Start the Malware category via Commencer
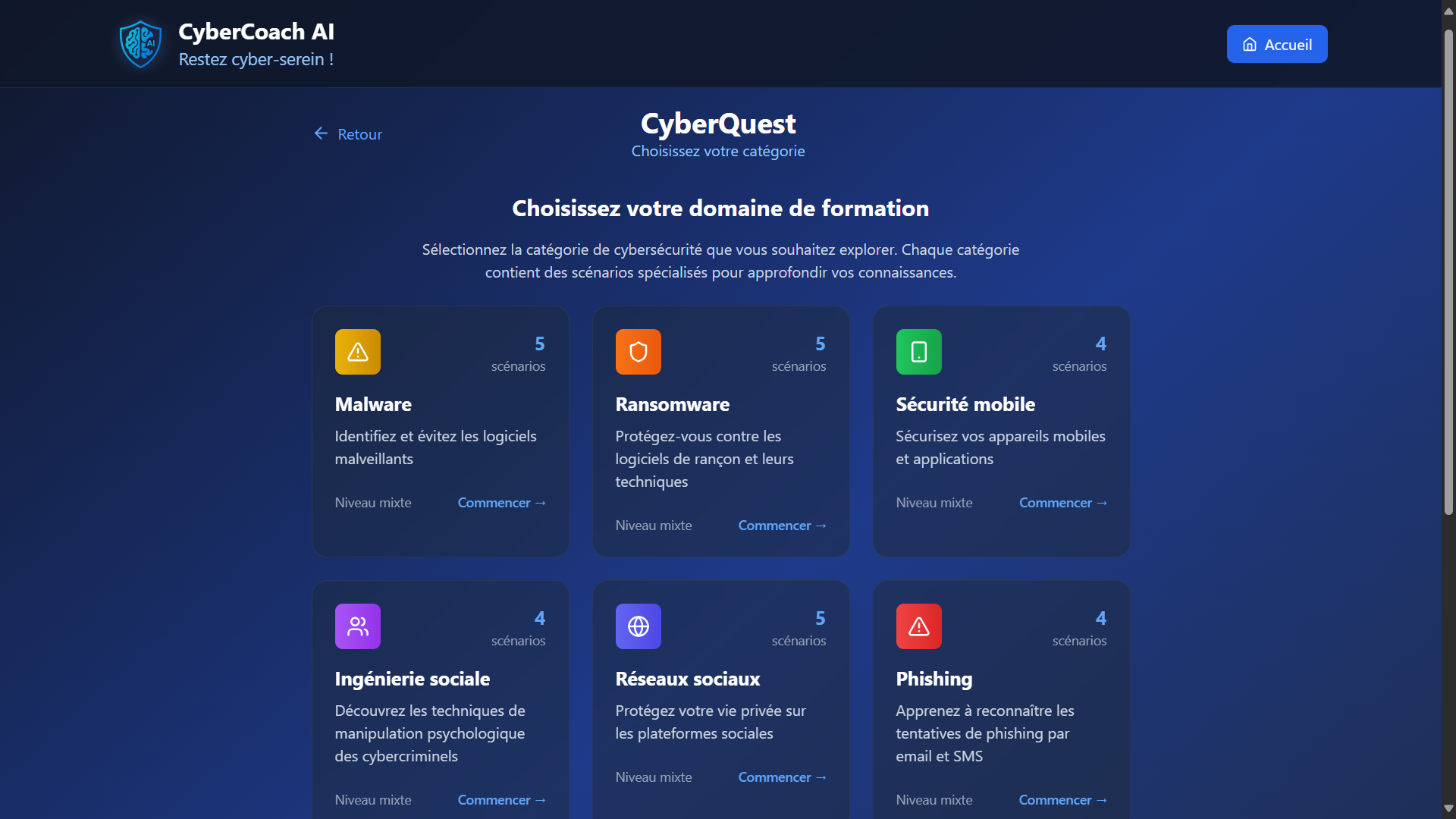Viewport: 1456px width, 819px height. [x=501, y=503]
